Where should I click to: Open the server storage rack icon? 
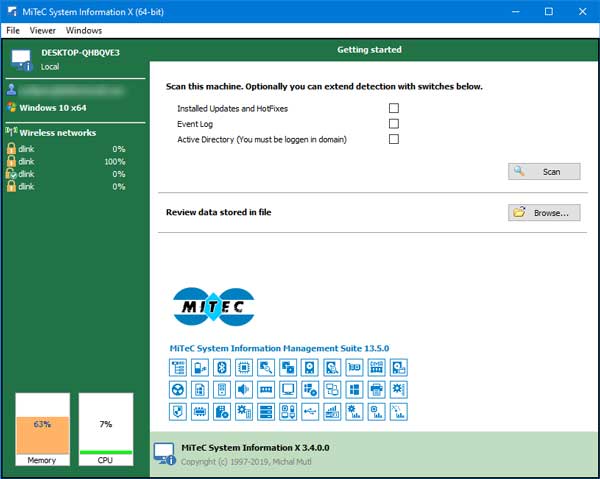point(266,412)
